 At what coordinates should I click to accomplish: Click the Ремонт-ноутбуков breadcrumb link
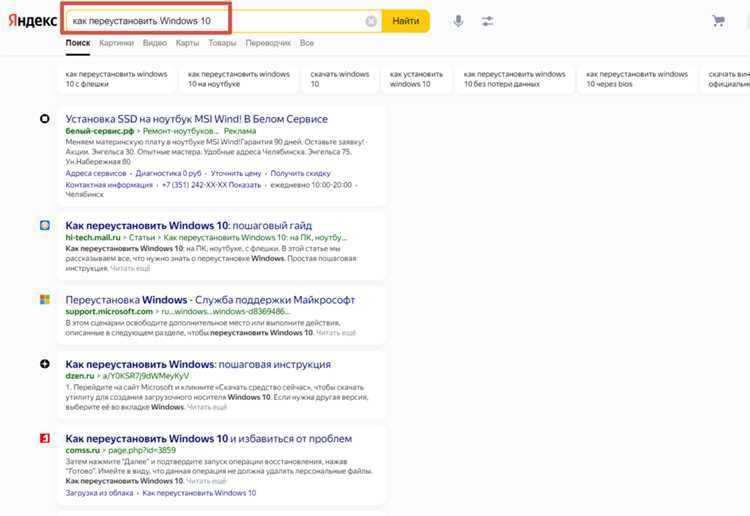[x=180, y=131]
